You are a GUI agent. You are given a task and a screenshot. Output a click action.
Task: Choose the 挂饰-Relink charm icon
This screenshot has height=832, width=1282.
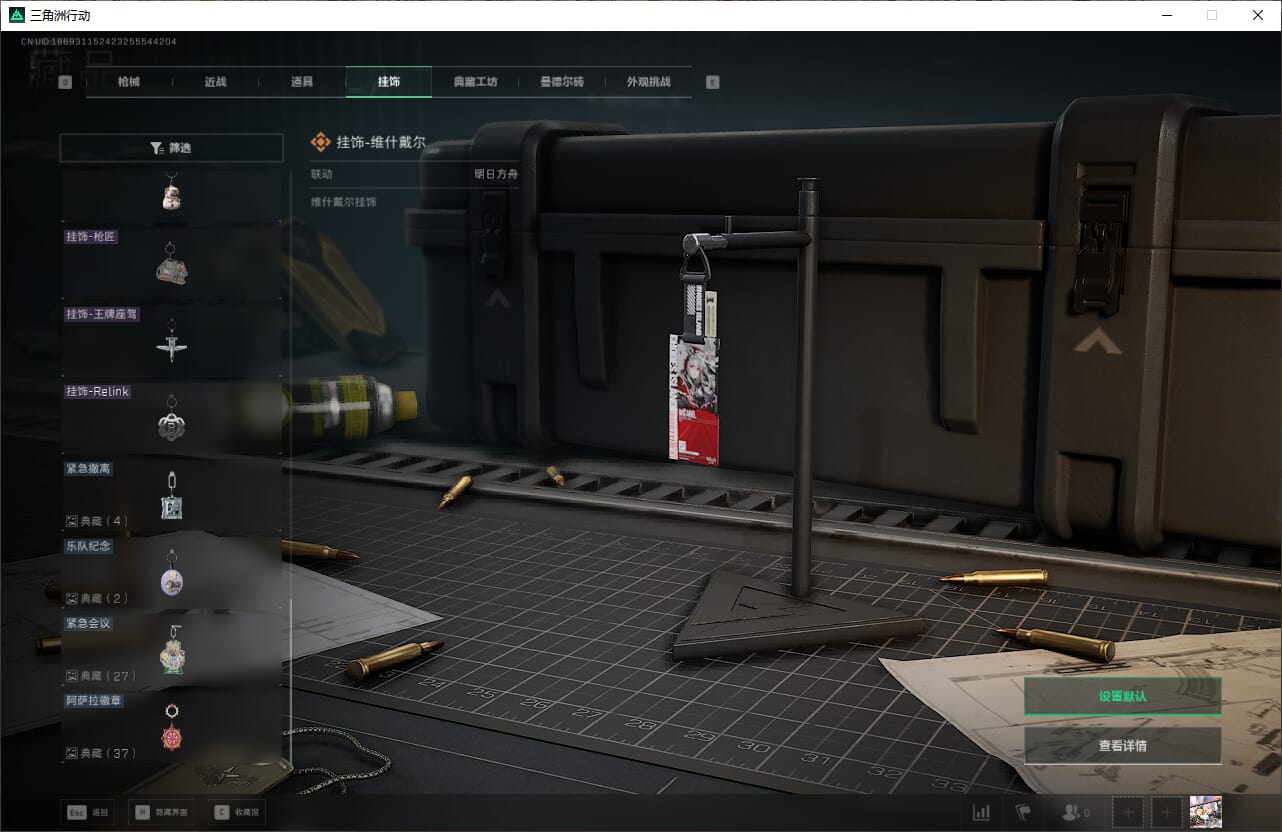pyautogui.click(x=172, y=421)
